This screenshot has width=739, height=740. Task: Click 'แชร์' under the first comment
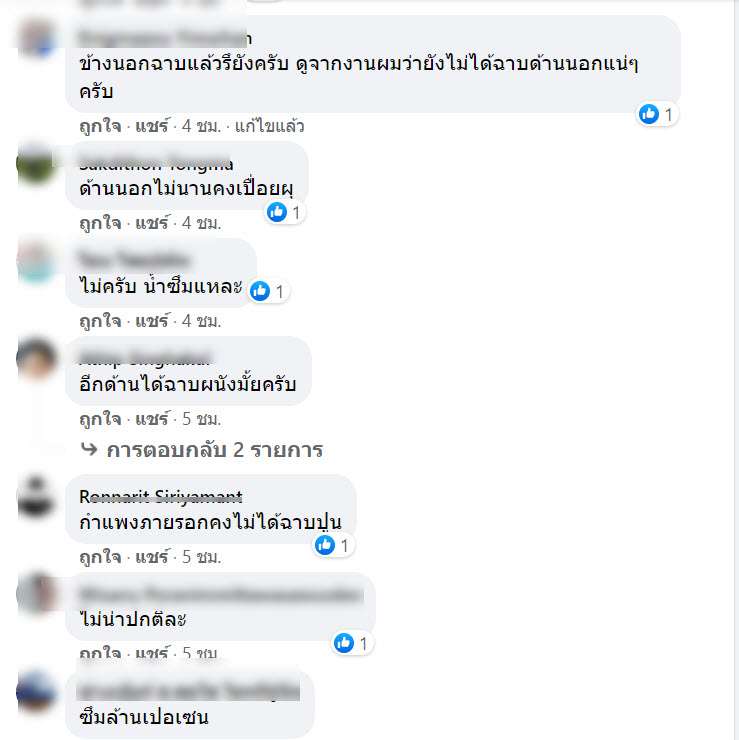click(152, 126)
